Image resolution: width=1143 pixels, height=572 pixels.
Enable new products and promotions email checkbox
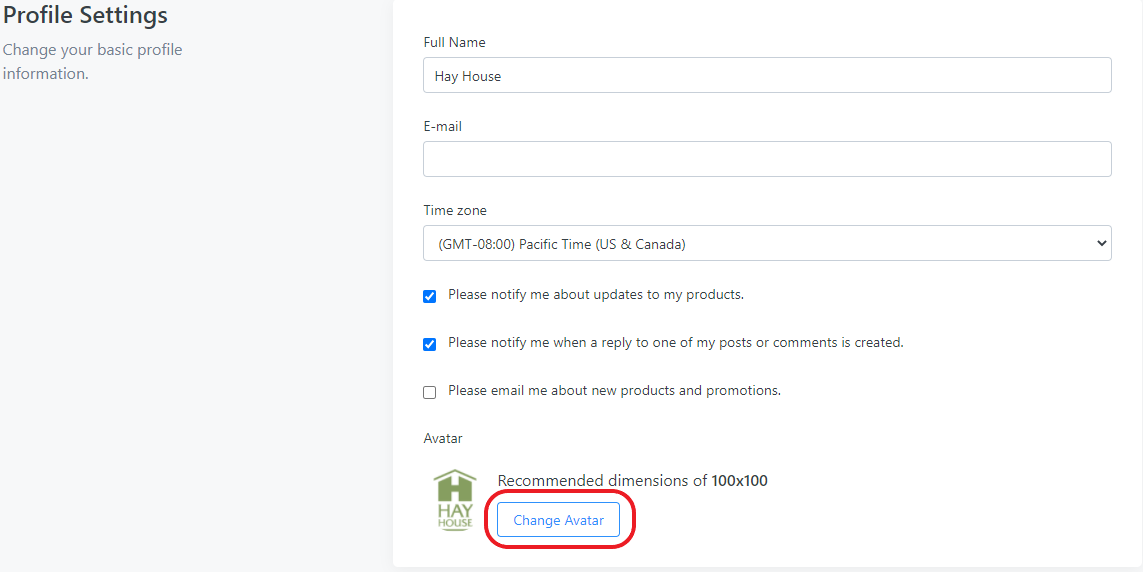pyautogui.click(x=430, y=392)
